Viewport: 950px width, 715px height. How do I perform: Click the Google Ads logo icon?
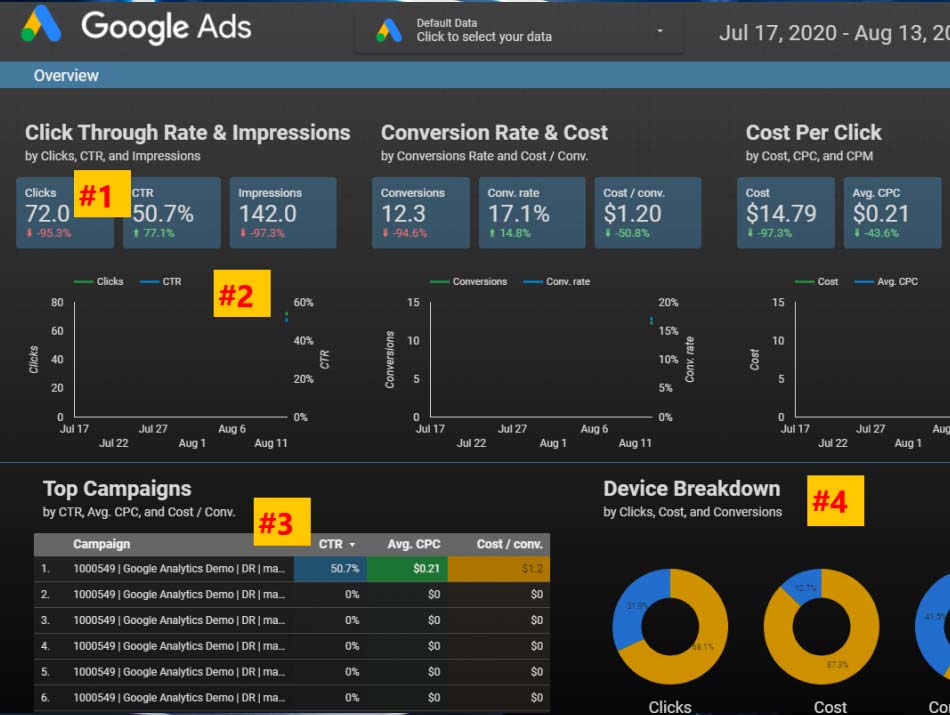pos(41,27)
